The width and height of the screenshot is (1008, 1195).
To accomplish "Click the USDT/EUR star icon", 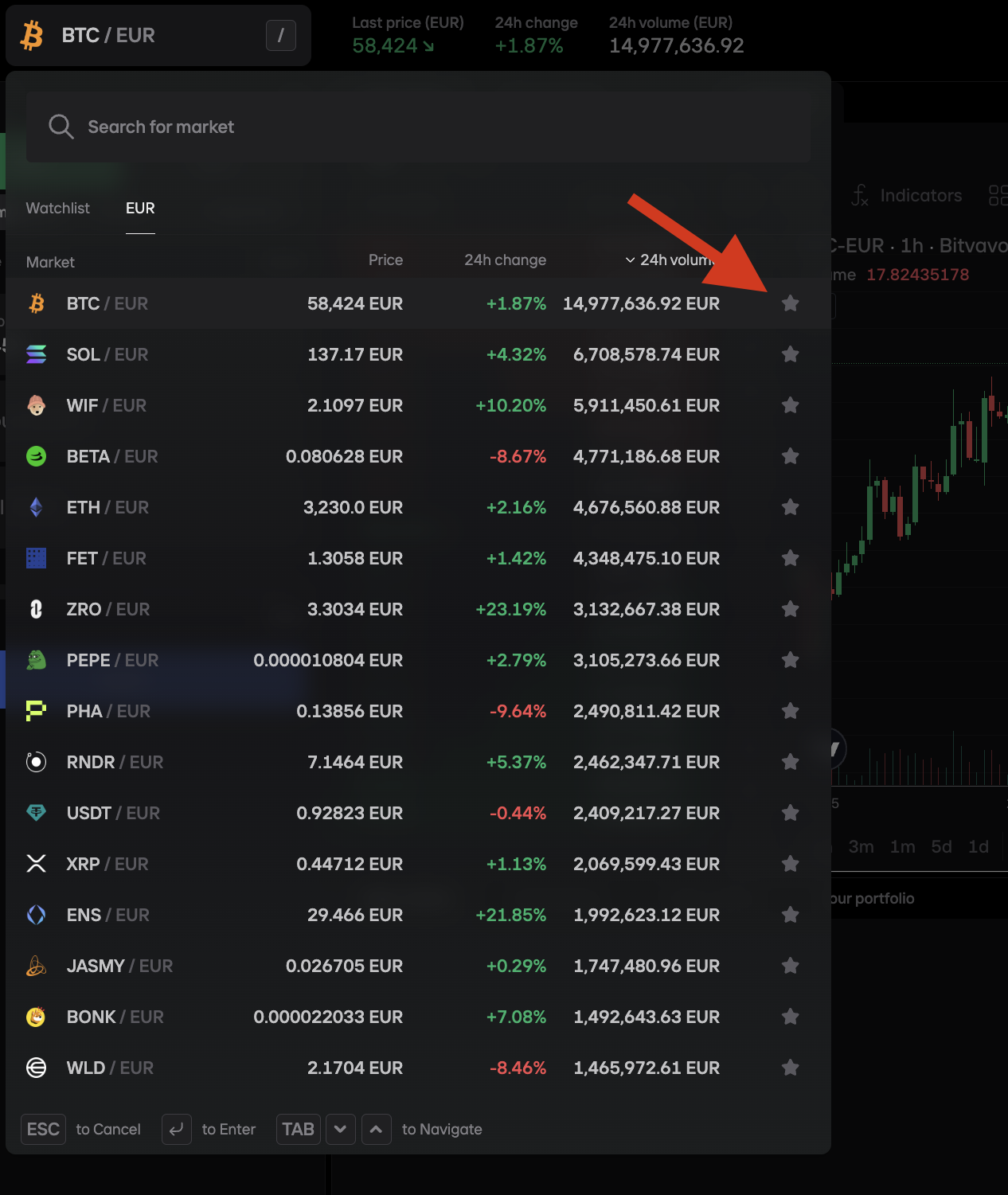I will 790,813.
